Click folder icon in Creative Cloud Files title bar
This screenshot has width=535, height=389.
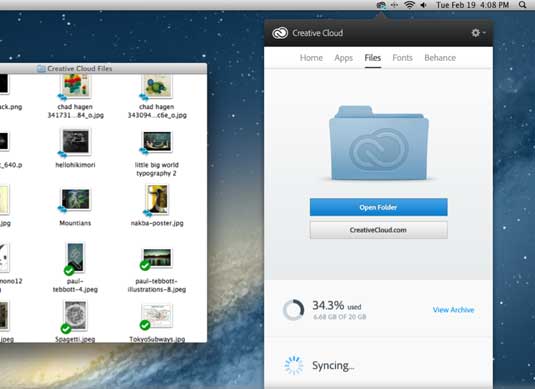point(41,69)
